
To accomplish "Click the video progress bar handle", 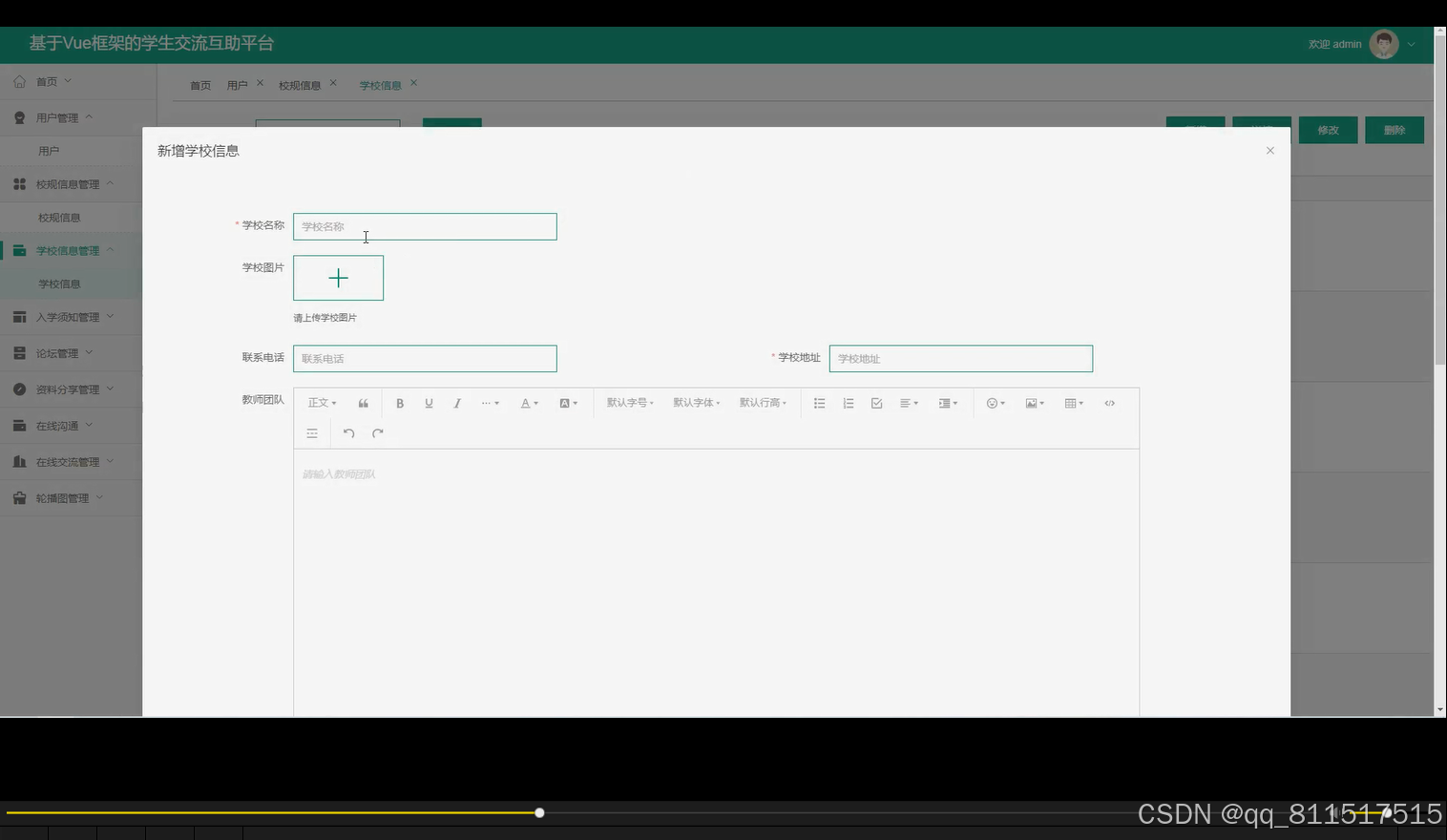I will (539, 812).
